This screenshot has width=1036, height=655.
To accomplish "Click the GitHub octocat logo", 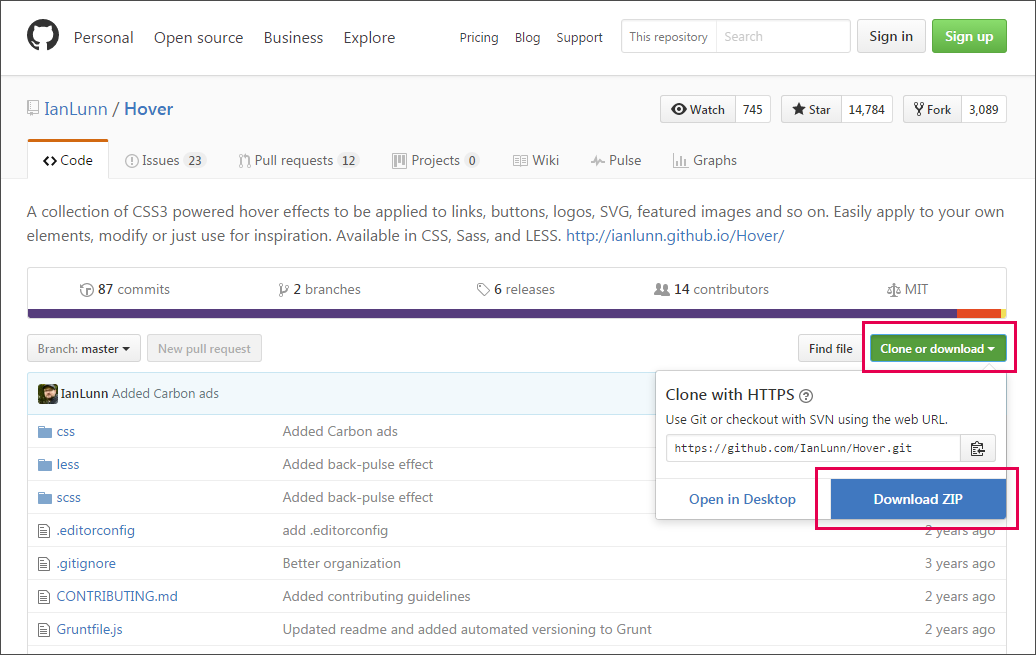I will [x=43, y=35].
